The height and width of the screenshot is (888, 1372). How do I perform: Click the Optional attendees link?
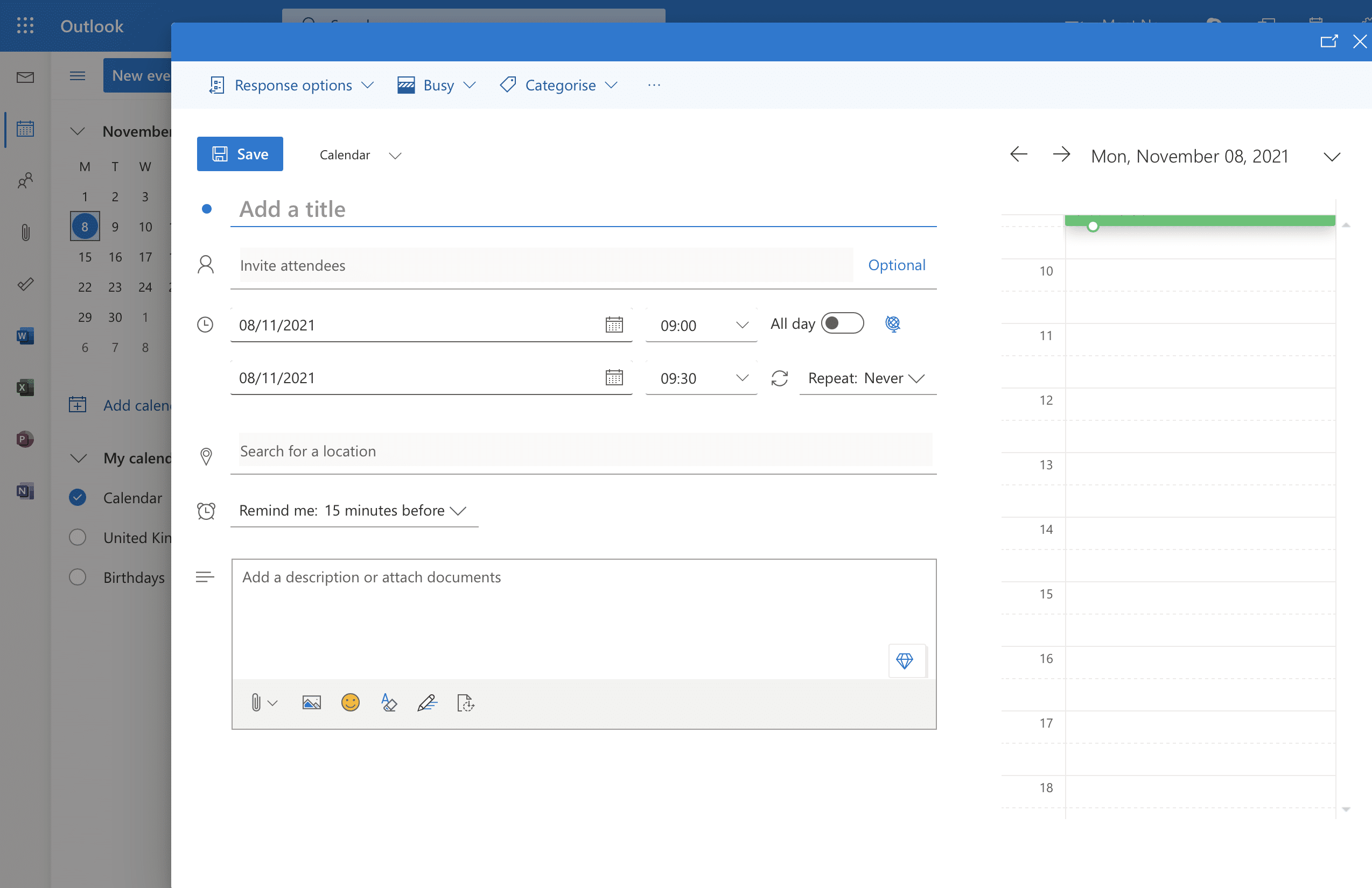tap(897, 265)
